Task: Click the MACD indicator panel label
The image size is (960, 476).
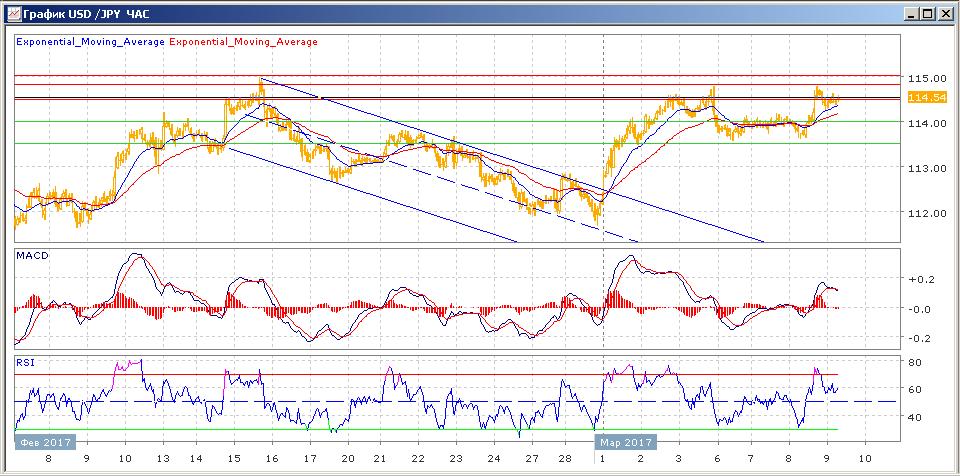Action: tap(34, 256)
